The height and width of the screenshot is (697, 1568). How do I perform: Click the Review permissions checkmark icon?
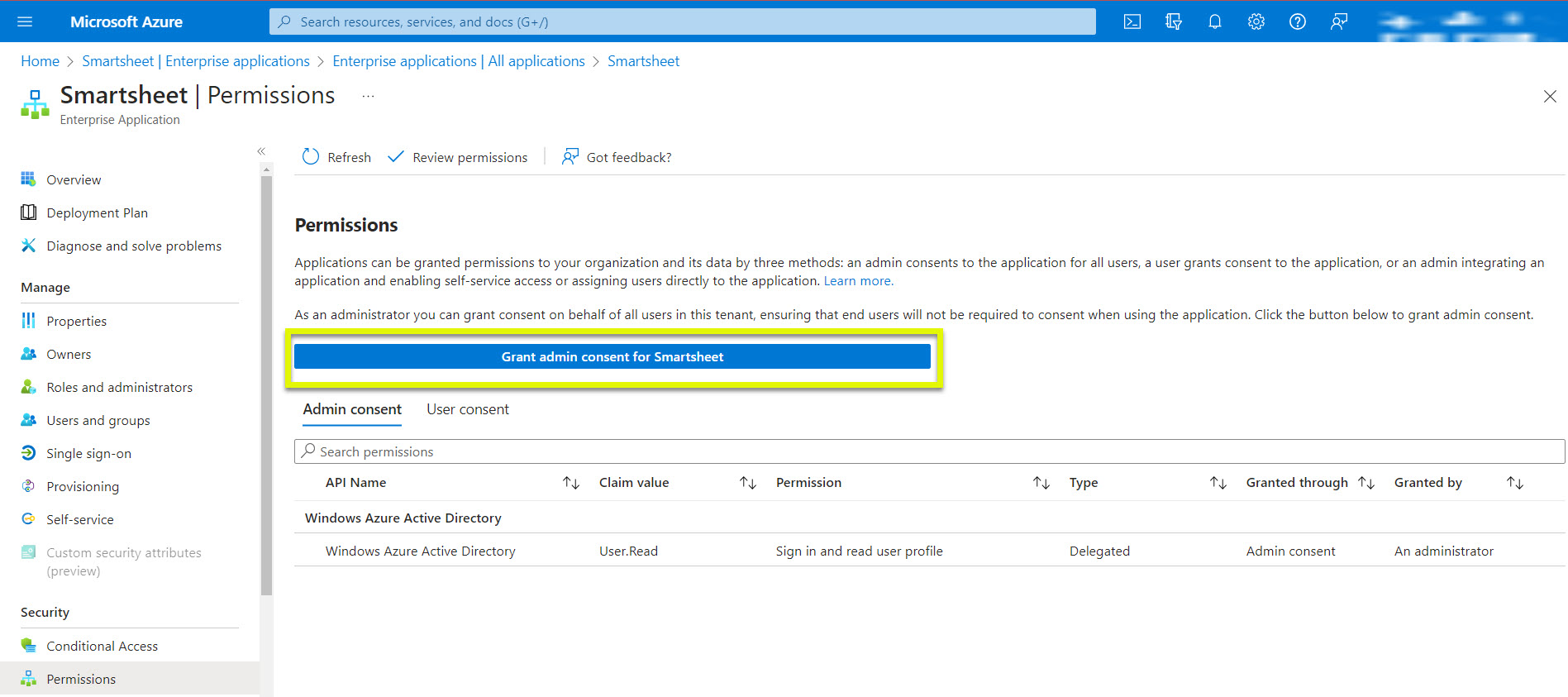[396, 156]
